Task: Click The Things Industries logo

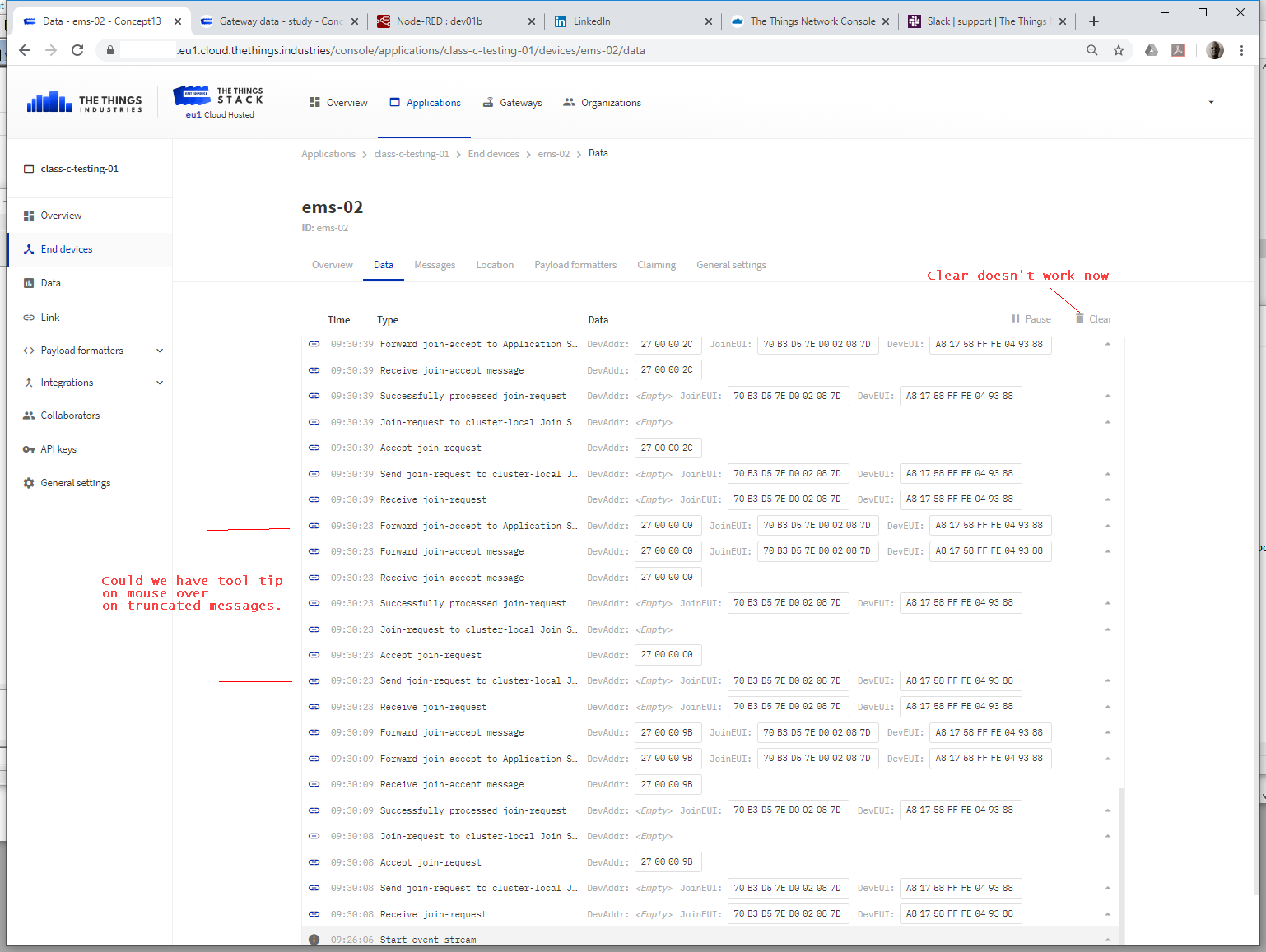Action: click(x=82, y=101)
